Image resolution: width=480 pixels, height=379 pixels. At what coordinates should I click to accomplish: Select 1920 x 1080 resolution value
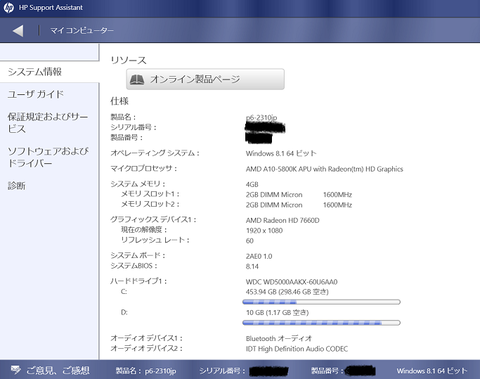pos(264,231)
